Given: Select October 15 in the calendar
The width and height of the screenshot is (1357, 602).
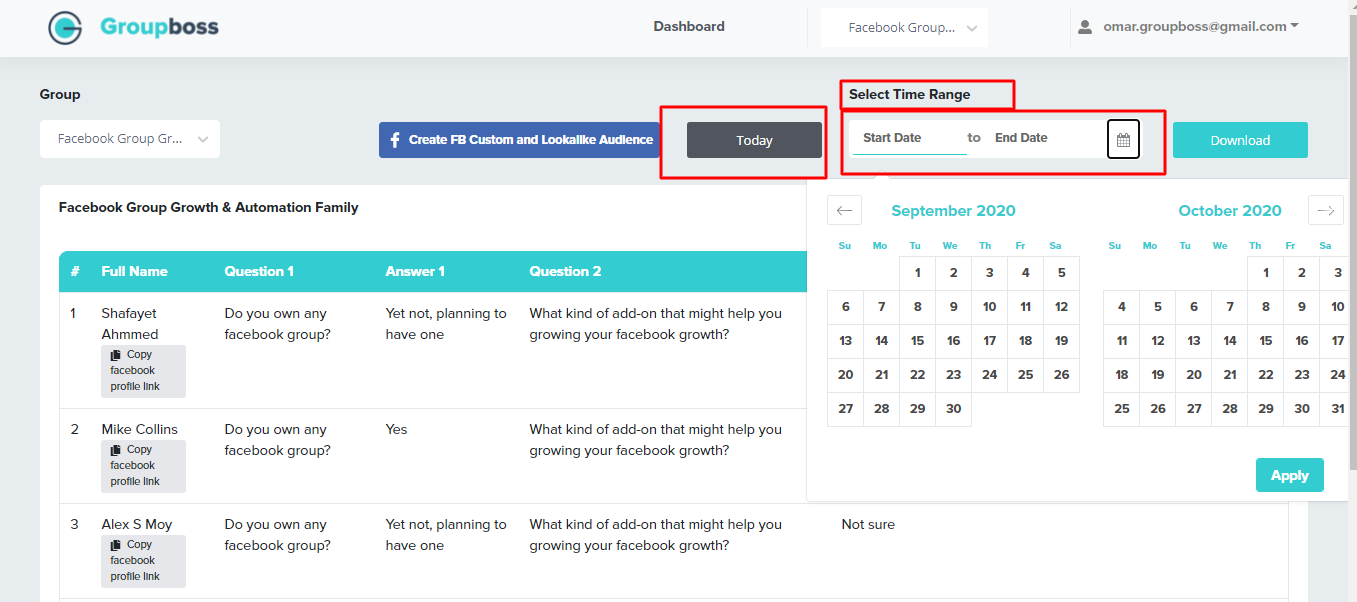Looking at the screenshot, I should click(x=1265, y=341).
